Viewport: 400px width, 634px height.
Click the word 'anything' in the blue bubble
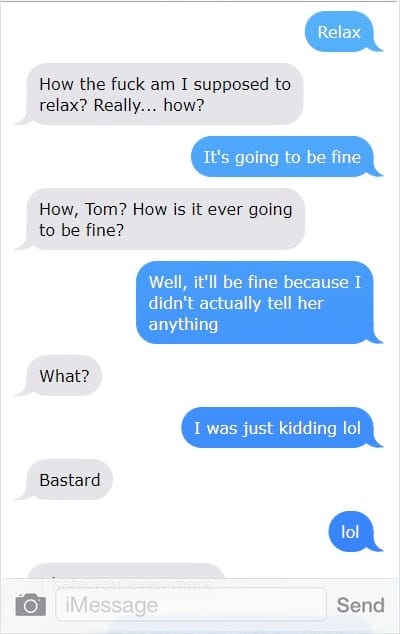pos(183,324)
